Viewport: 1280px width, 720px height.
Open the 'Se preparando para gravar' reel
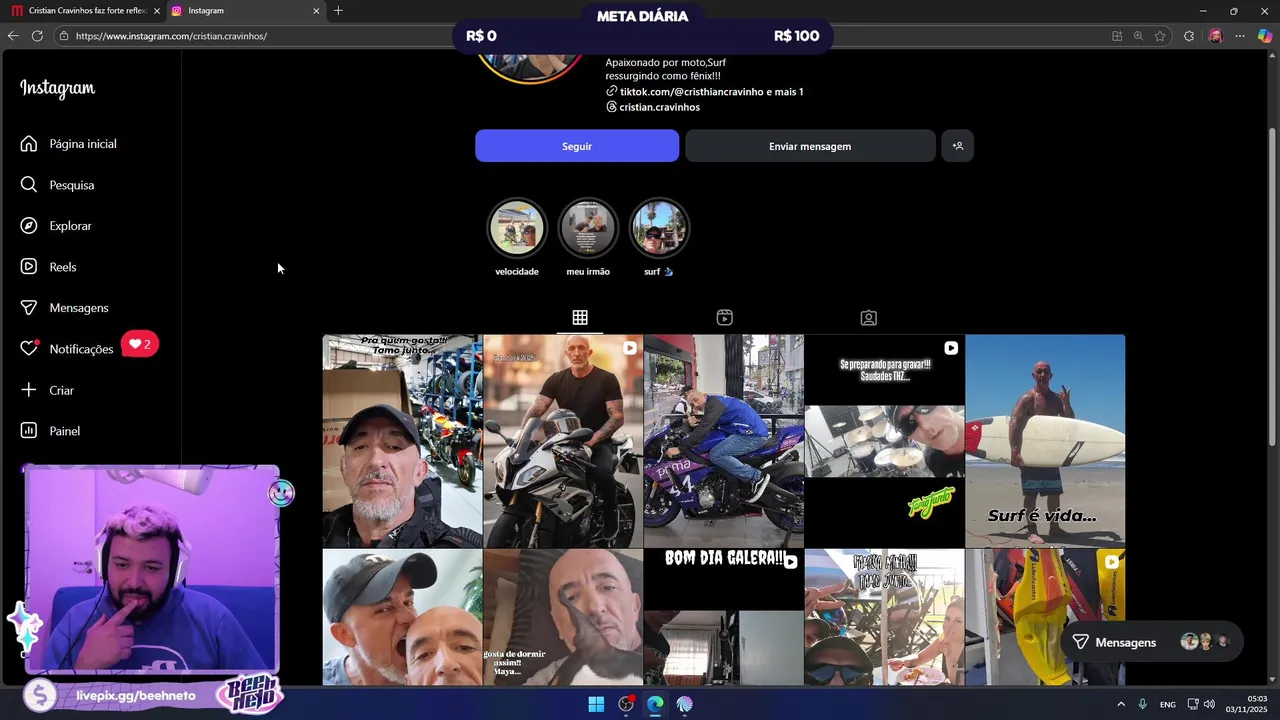[885, 441]
